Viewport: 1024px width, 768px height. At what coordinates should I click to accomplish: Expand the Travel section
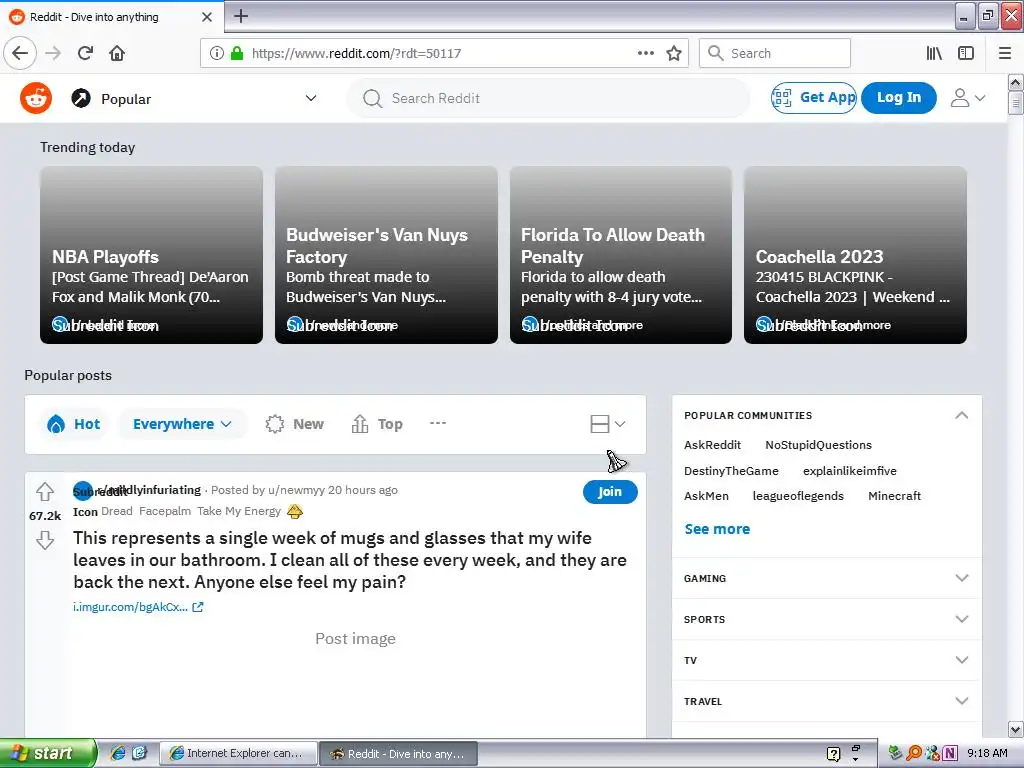click(x=827, y=701)
